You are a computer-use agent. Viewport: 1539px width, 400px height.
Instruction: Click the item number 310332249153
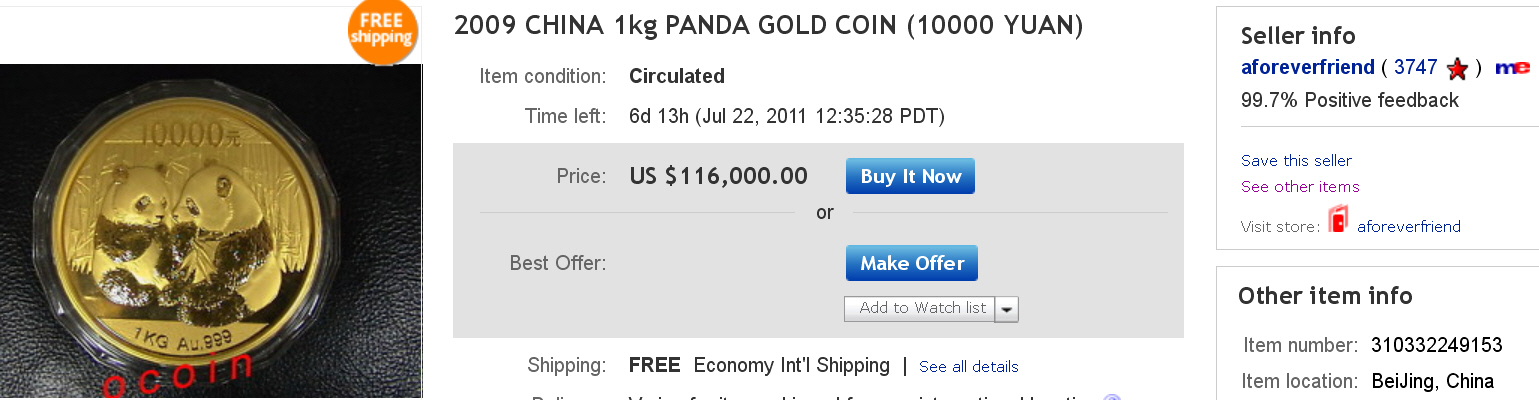point(1436,345)
